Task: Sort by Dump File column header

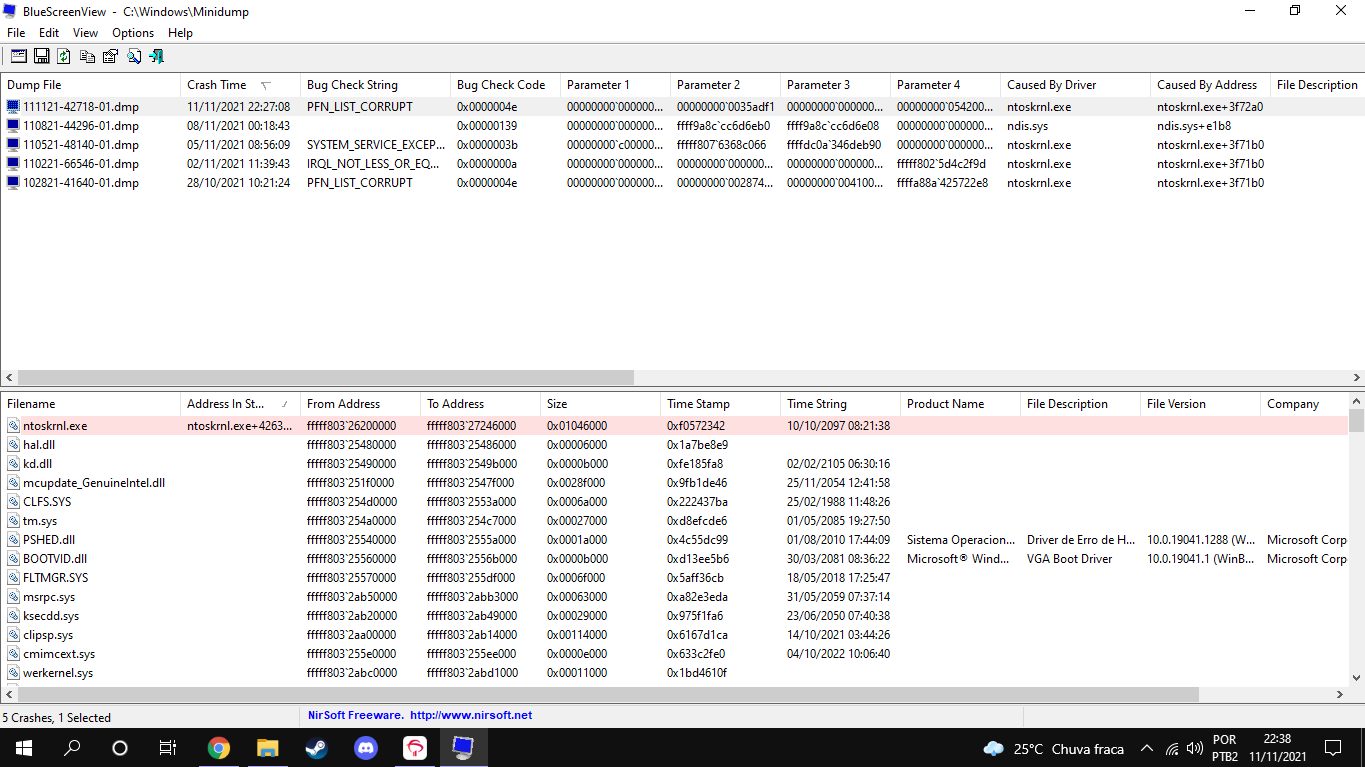Action: tap(90, 85)
